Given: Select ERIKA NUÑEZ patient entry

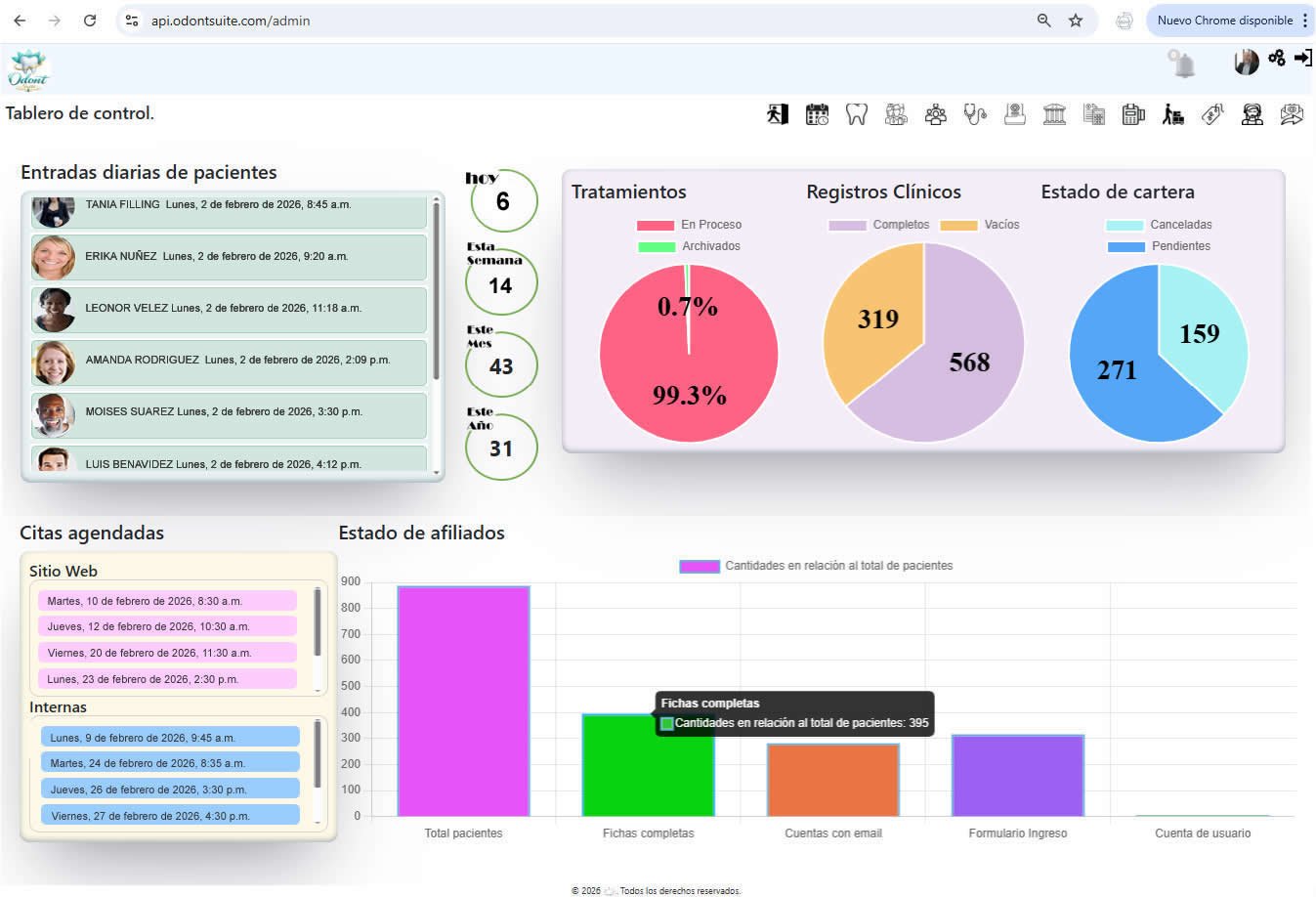Looking at the screenshot, I should pyautogui.click(x=229, y=257).
